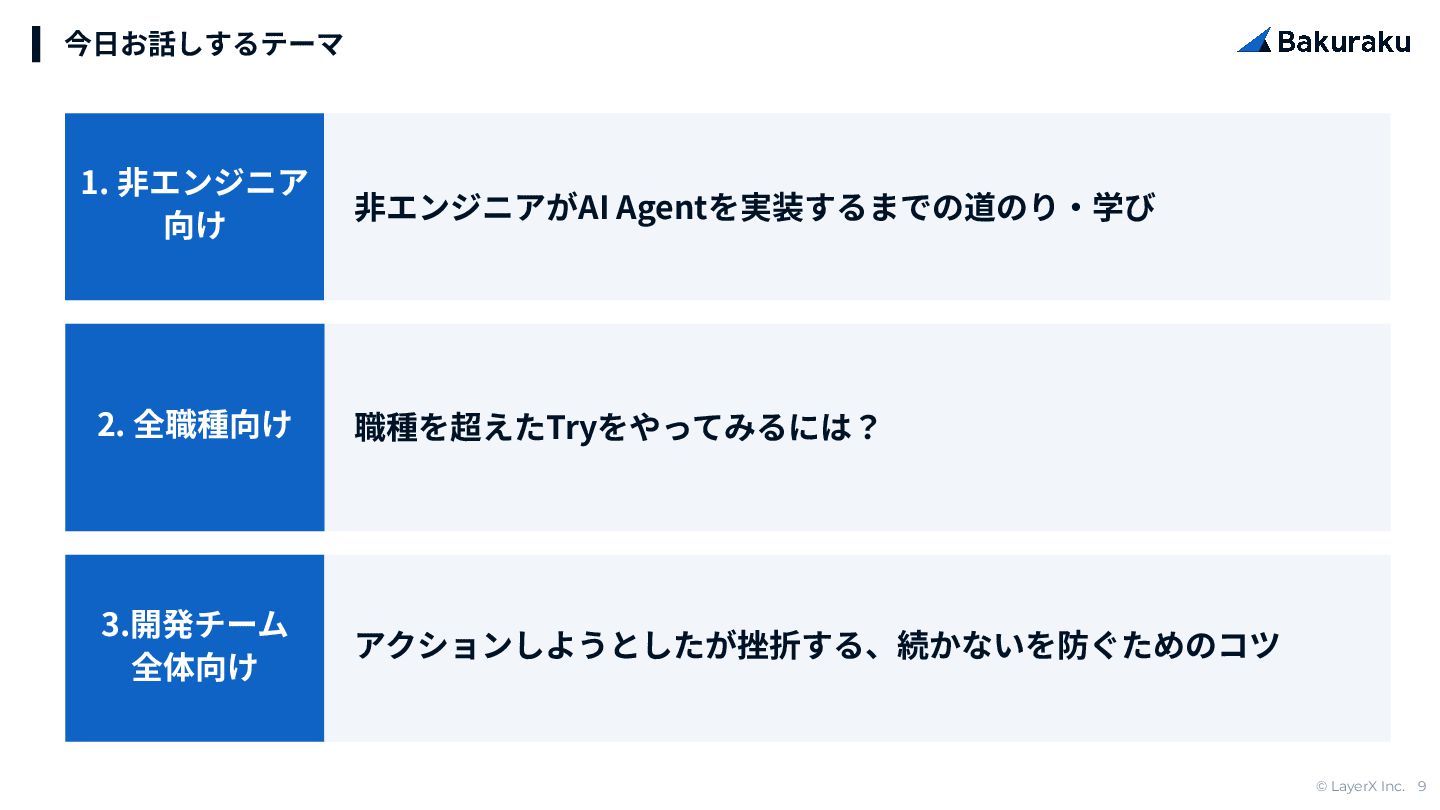Click the dark vertical bar beside the title
The height and width of the screenshot is (810, 1440).
[x=36, y=44]
